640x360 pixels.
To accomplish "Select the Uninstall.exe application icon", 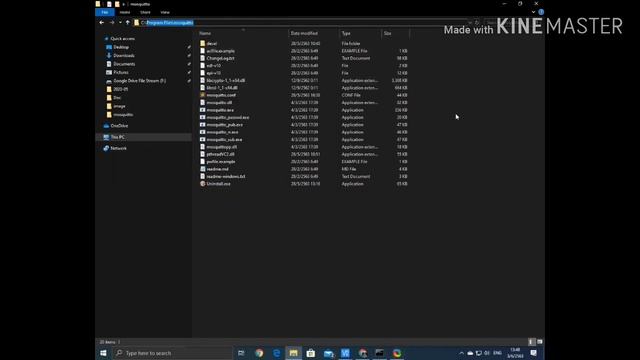I will pyautogui.click(x=203, y=184).
